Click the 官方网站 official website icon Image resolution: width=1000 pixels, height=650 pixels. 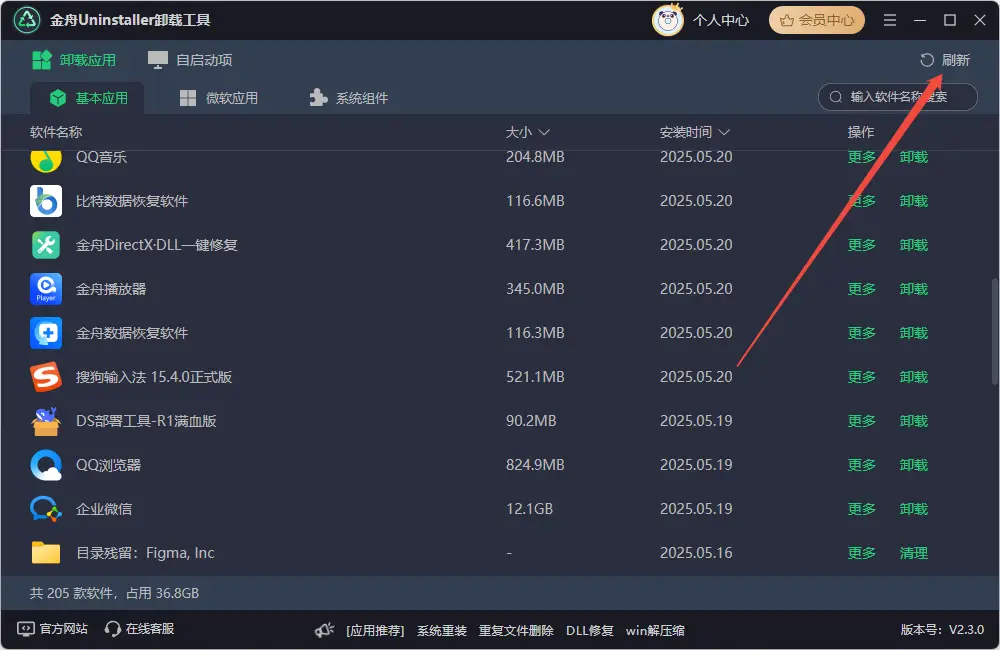coord(24,629)
